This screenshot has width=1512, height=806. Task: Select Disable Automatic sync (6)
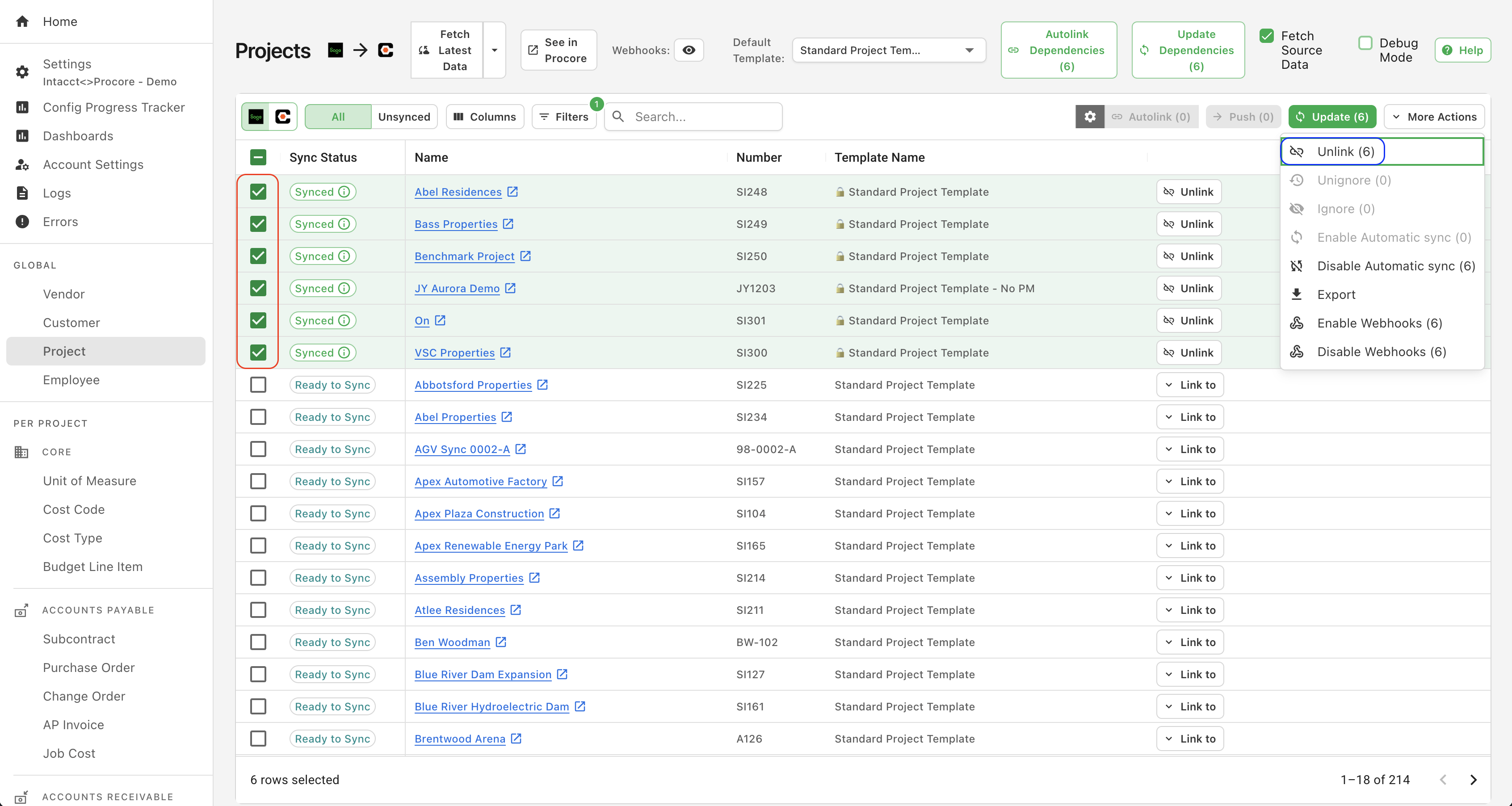coord(1395,266)
